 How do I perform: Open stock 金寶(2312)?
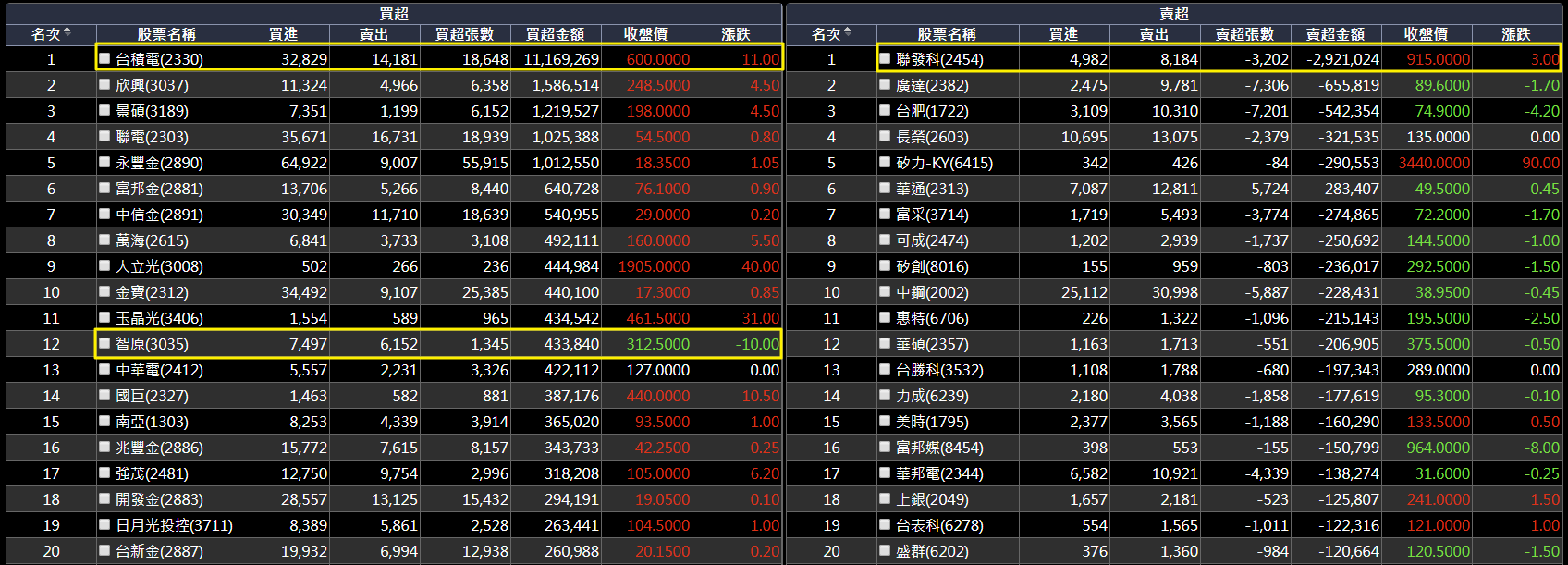[x=152, y=292]
